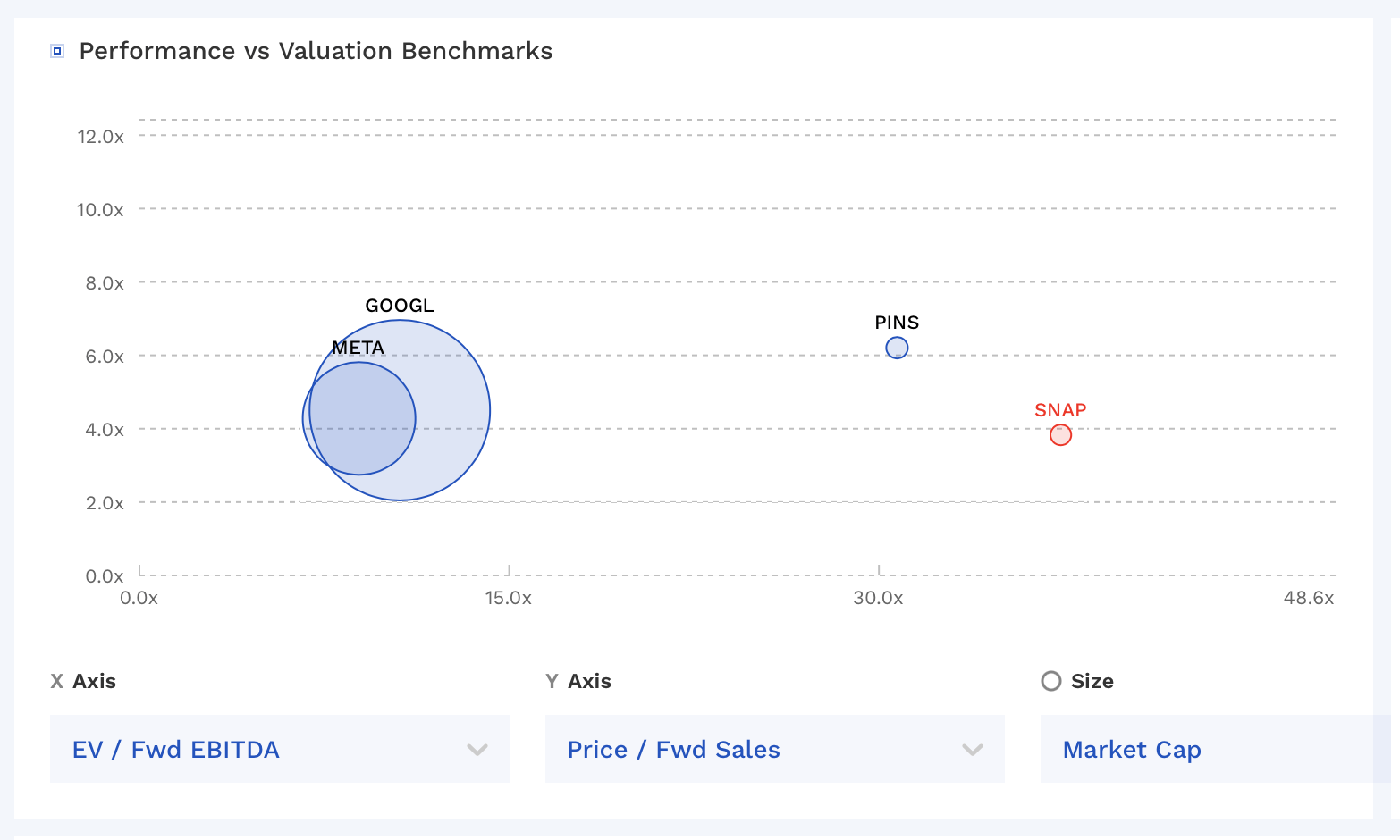Click the 48.6x tick mark on the x-axis

point(1311,599)
